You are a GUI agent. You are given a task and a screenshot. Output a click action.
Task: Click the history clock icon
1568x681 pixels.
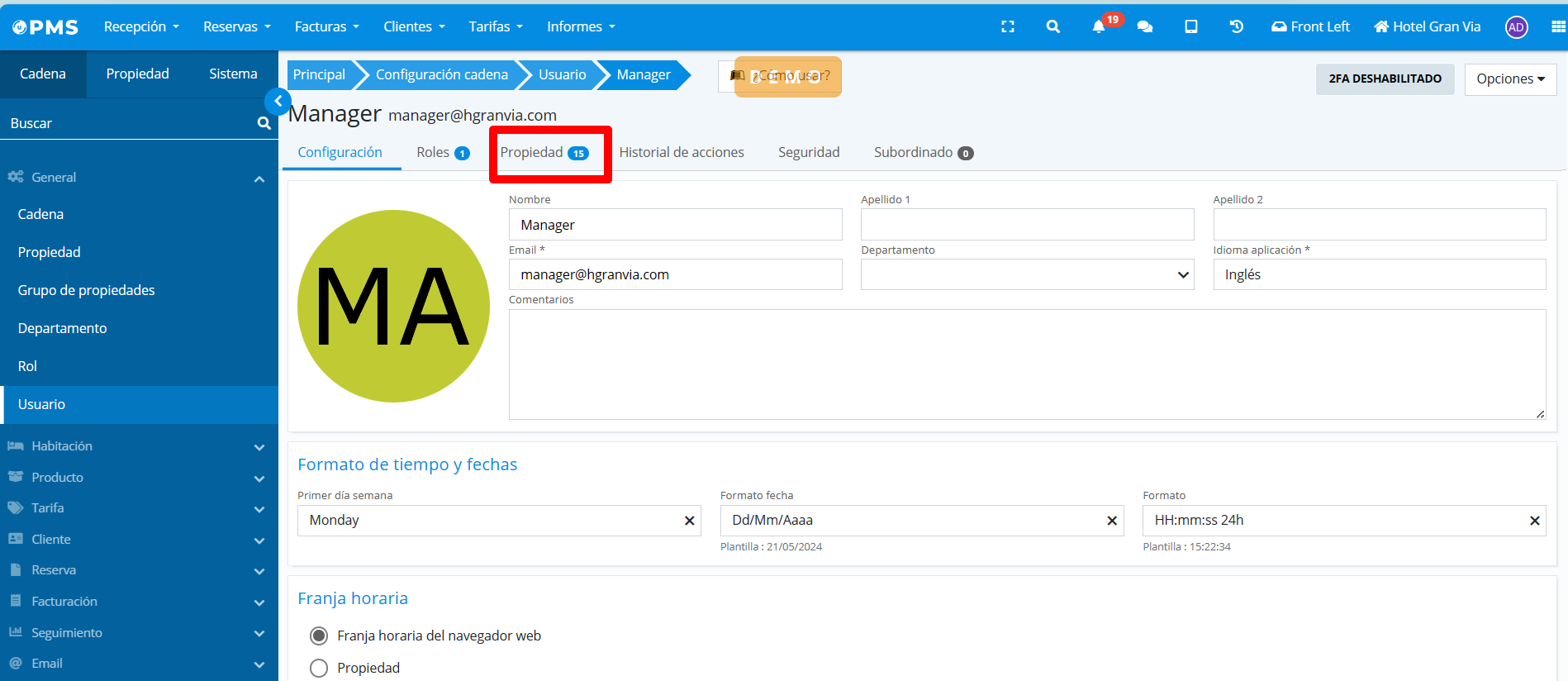point(1236,26)
